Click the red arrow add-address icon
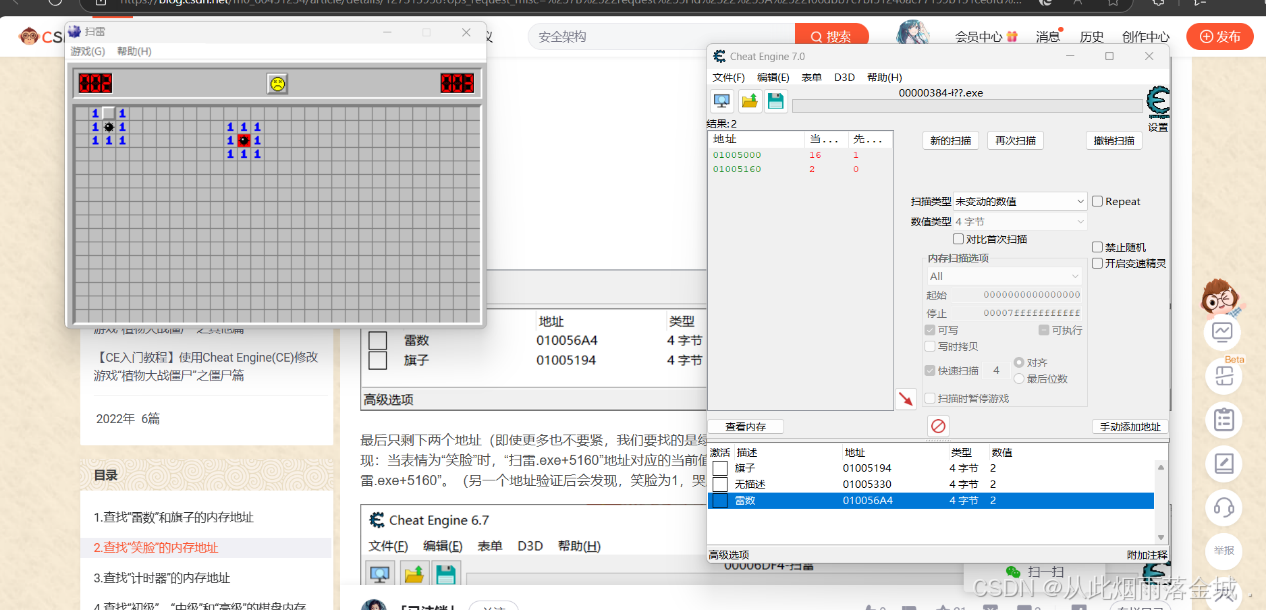The width and height of the screenshot is (1266, 610). pos(905,398)
